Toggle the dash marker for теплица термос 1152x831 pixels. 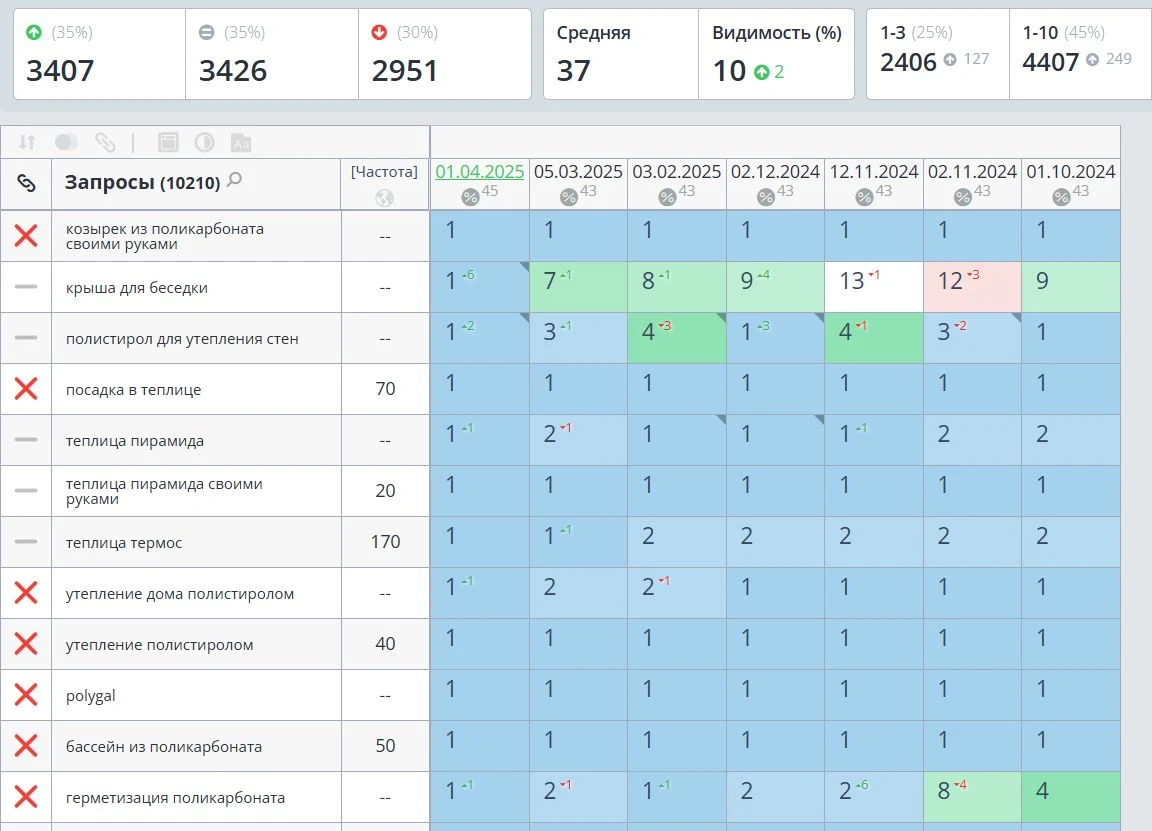26,542
